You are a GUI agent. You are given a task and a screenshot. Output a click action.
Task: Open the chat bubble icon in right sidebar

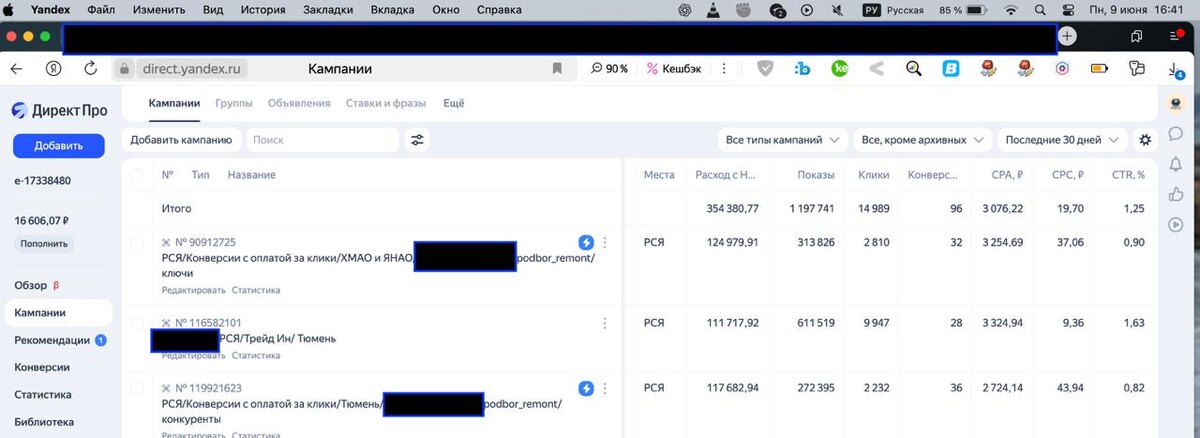click(x=1176, y=134)
